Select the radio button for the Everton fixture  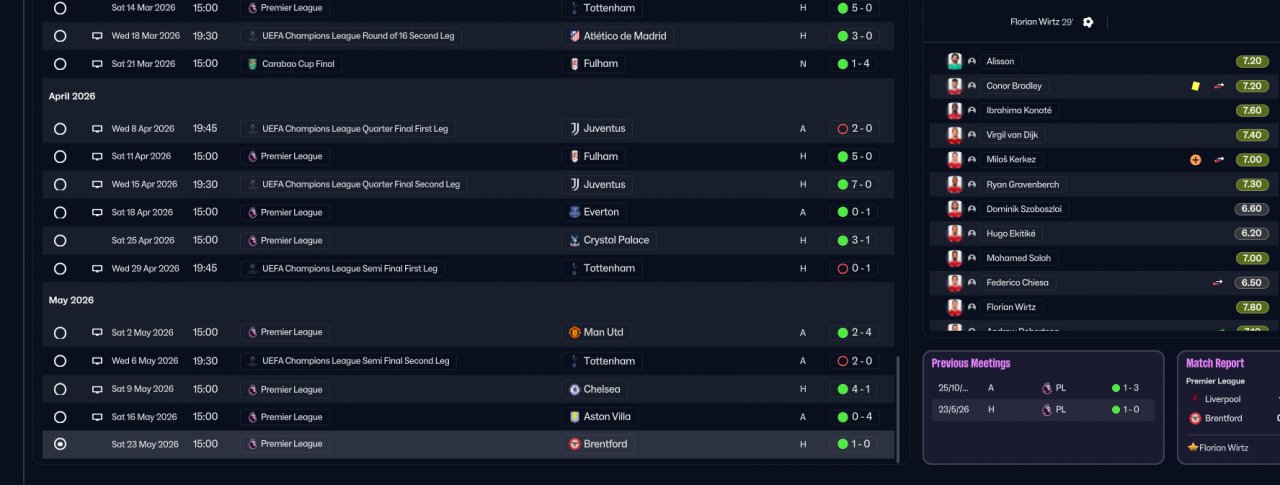60,212
